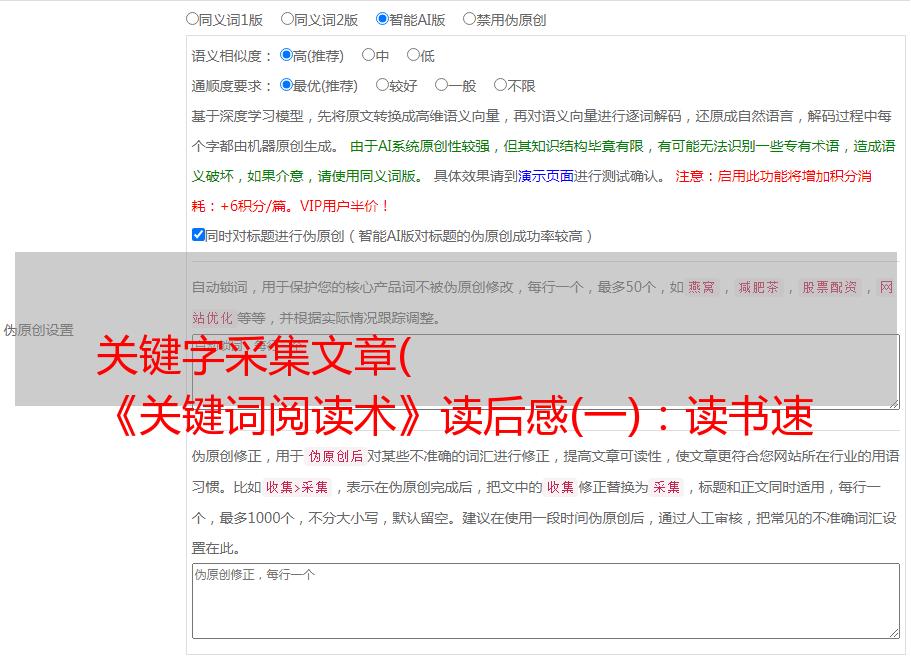Grab the resize handle of 自动锁词 textarea
911x658 pixels.
point(894,404)
